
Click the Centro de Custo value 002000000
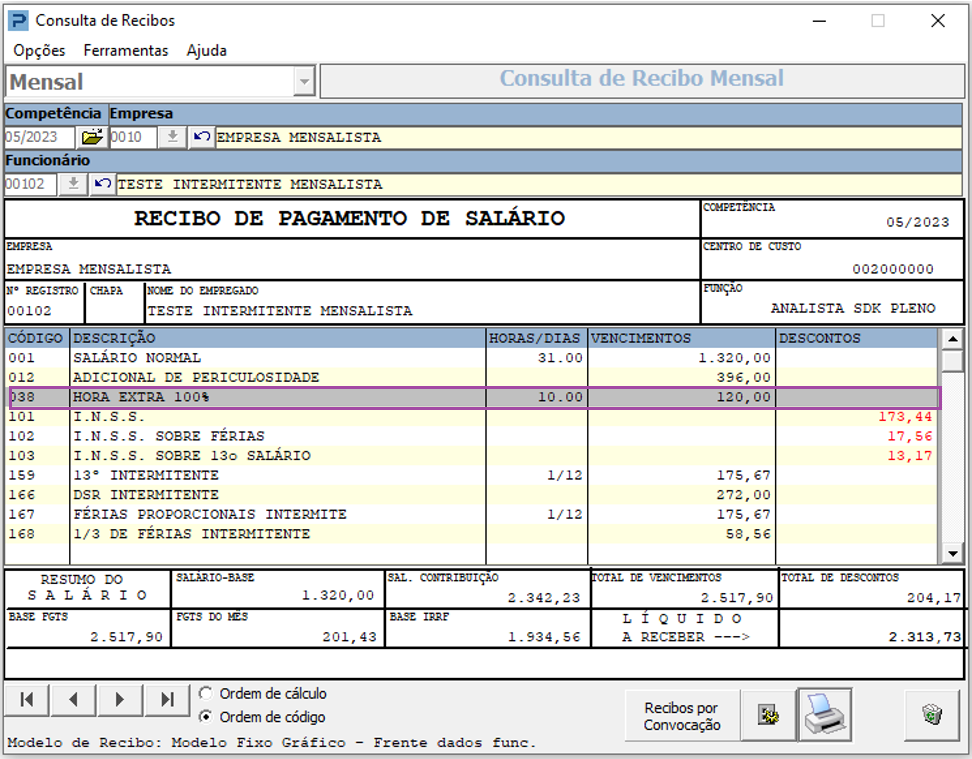[893, 269]
